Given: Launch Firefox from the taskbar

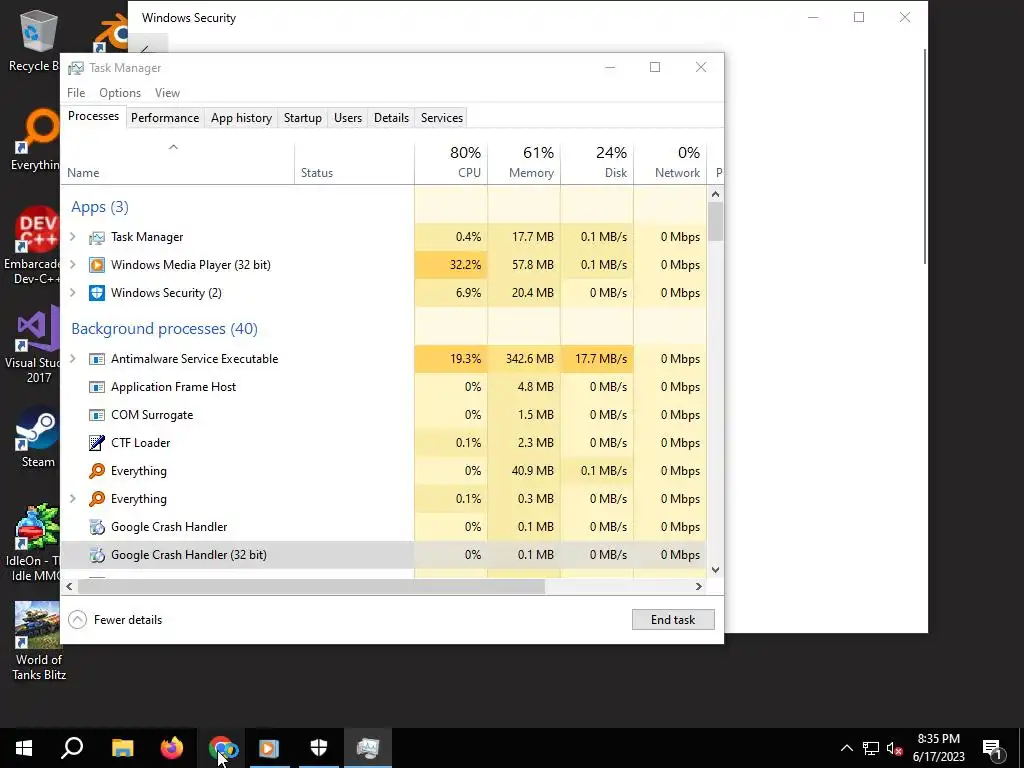Looking at the screenshot, I should 172,748.
